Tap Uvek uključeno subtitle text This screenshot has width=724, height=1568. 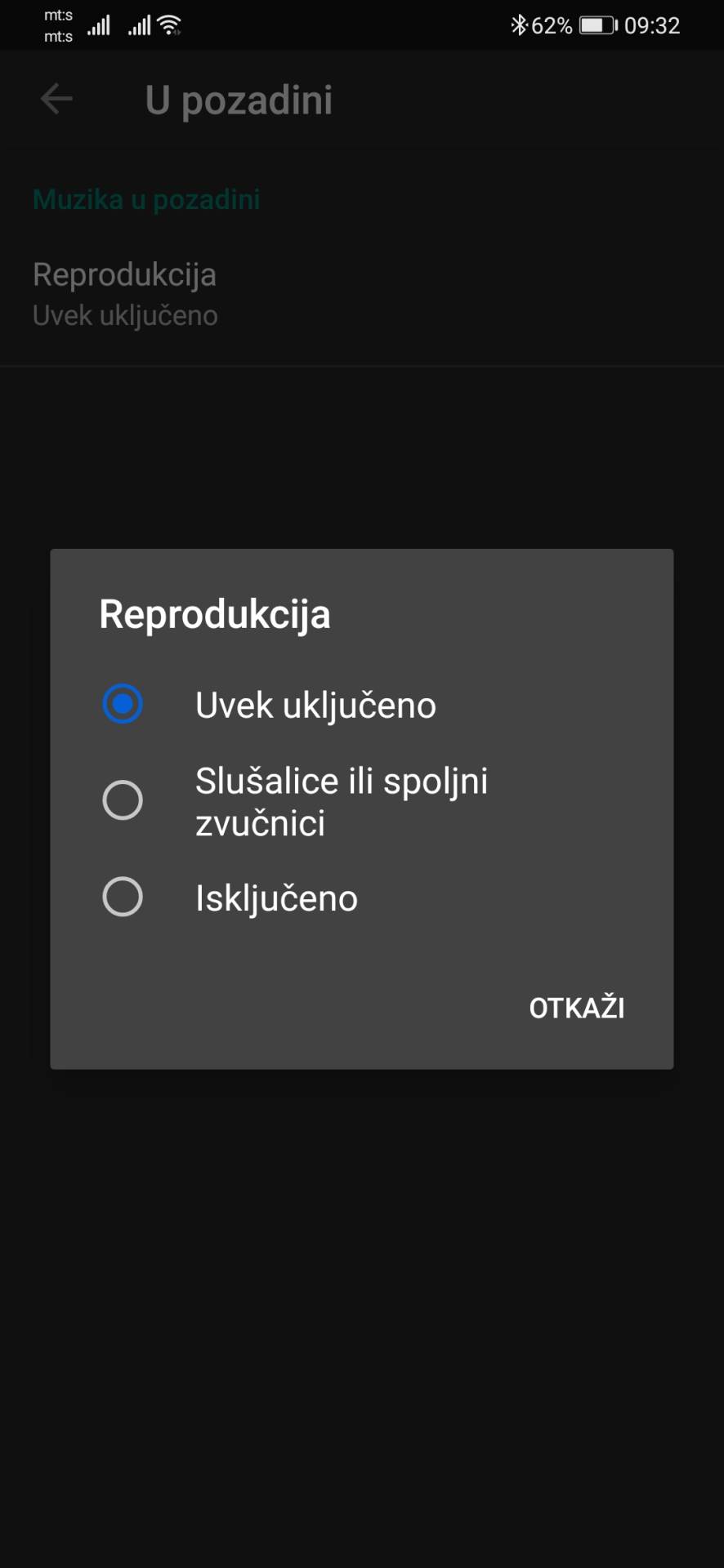point(125,314)
